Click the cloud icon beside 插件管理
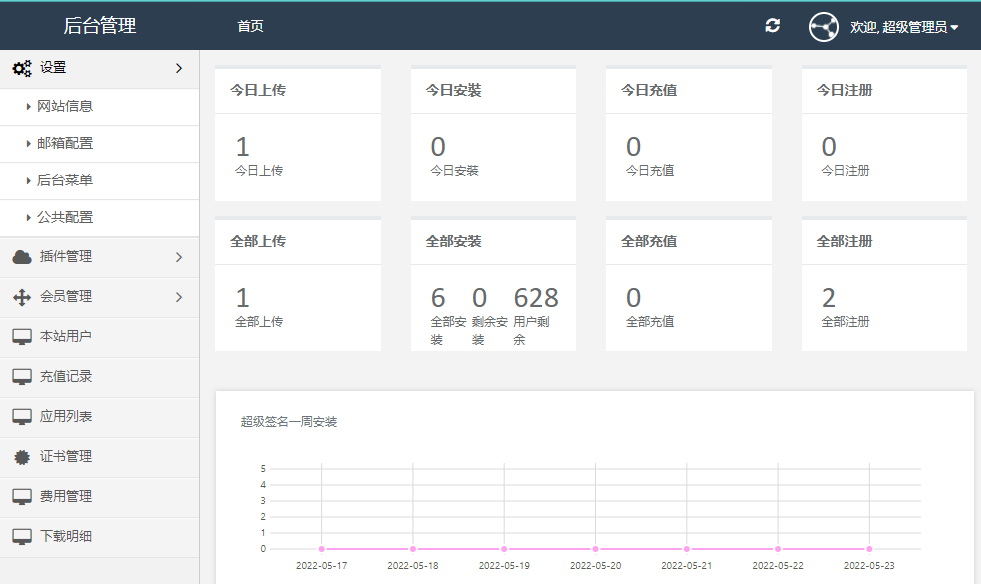 coord(22,257)
